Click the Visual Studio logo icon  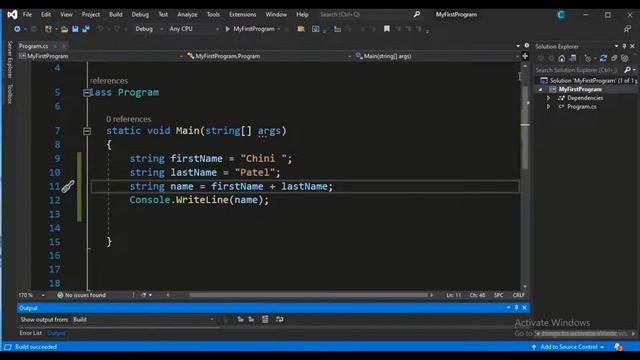coord(12,15)
